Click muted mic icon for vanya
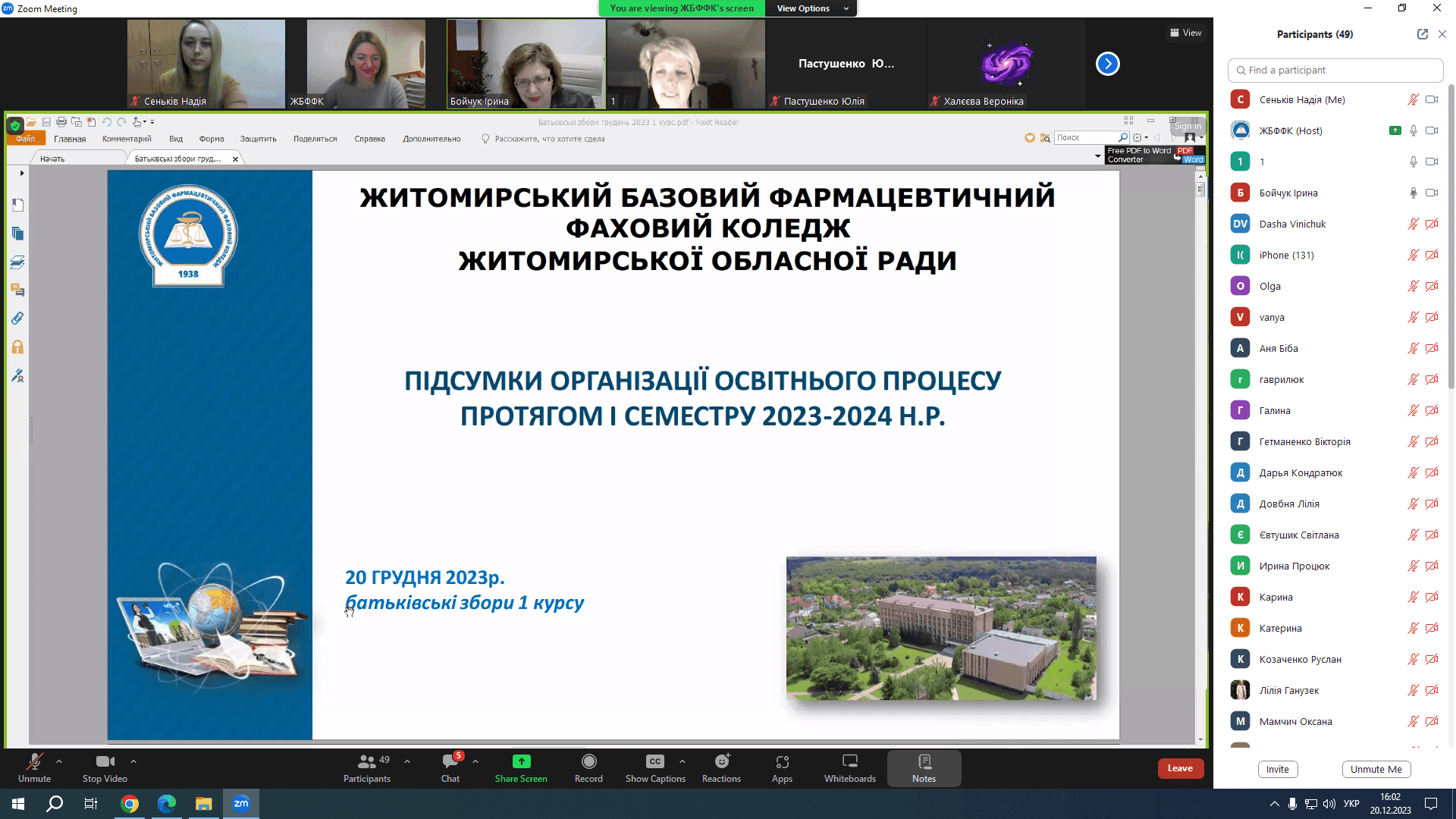1456x819 pixels. (1414, 317)
